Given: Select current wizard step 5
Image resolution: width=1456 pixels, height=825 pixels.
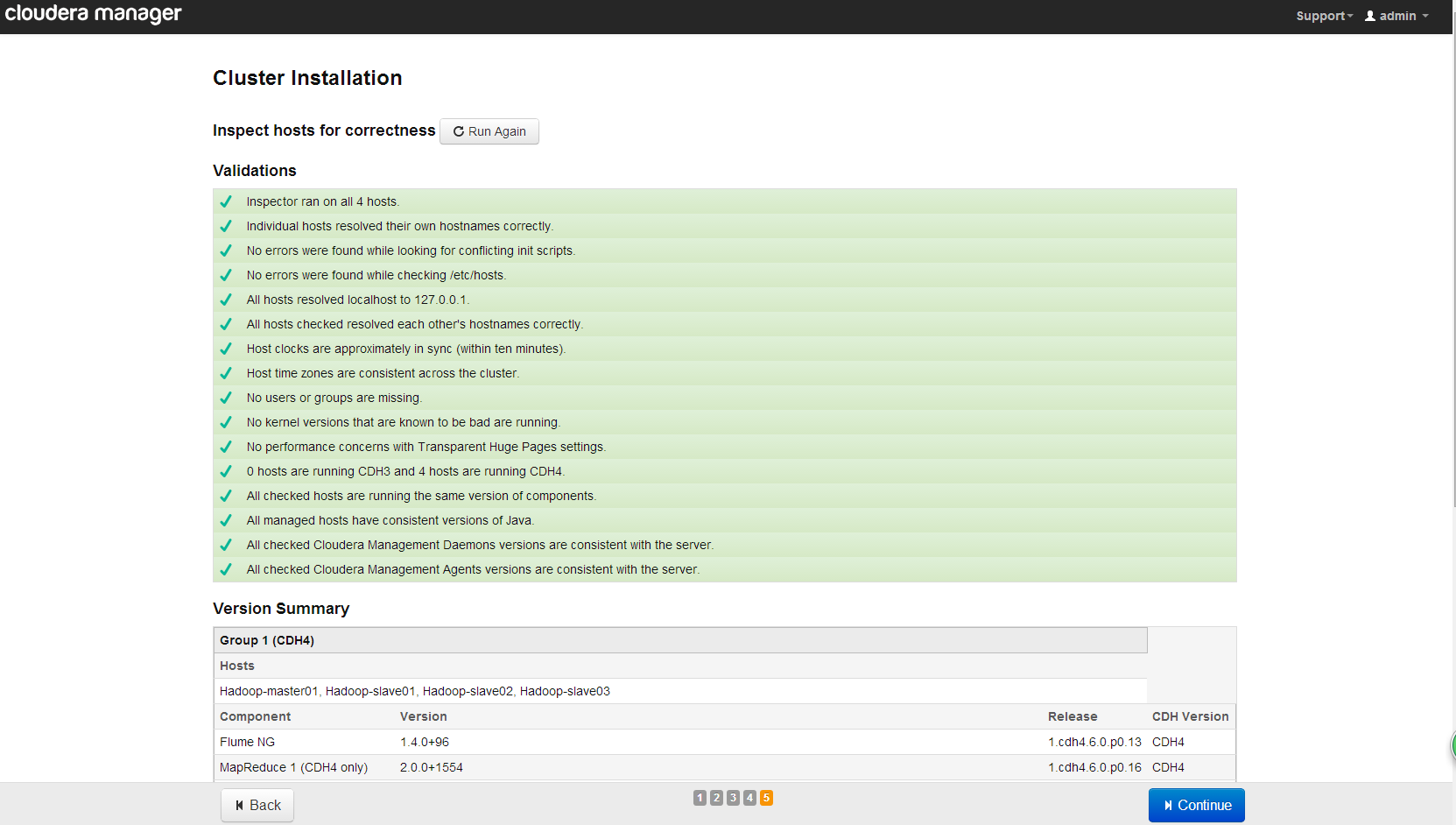Looking at the screenshot, I should pos(766,798).
